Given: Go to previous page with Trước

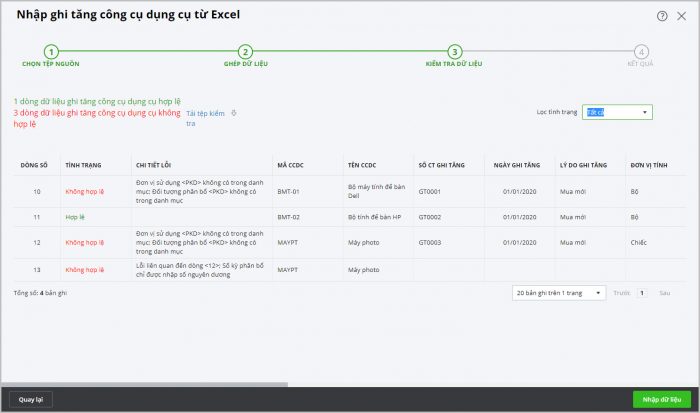Looking at the screenshot, I should 621,293.
